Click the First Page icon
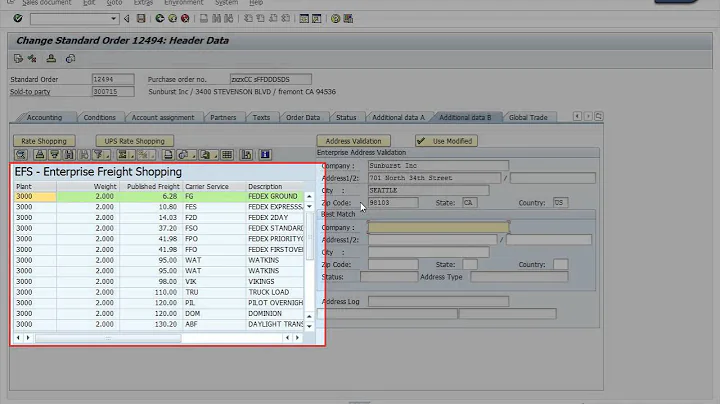This screenshot has height=404, width=720. tap(248, 18)
